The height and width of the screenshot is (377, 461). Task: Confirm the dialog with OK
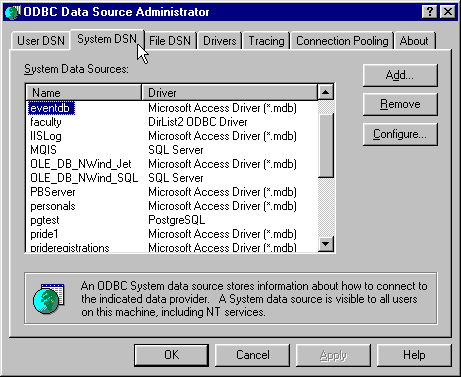171,355
